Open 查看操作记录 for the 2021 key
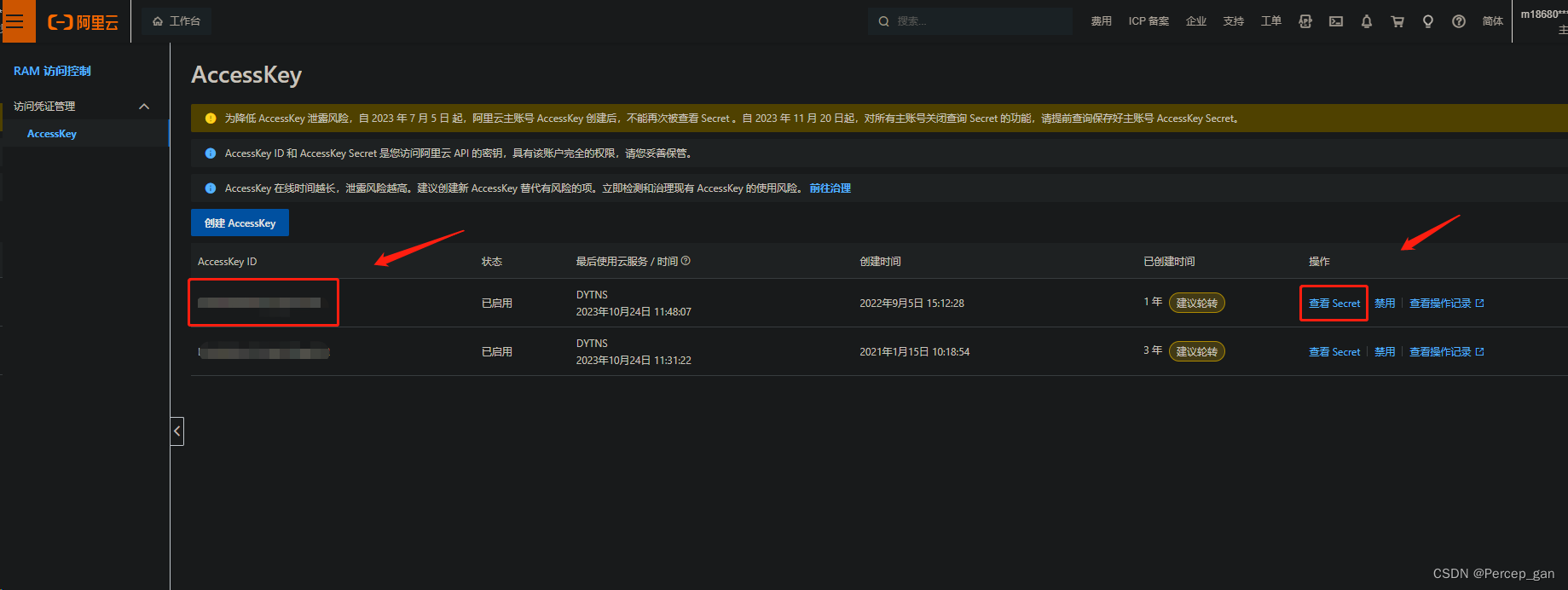Screen dimensions: 1568x590 pos(1447,352)
